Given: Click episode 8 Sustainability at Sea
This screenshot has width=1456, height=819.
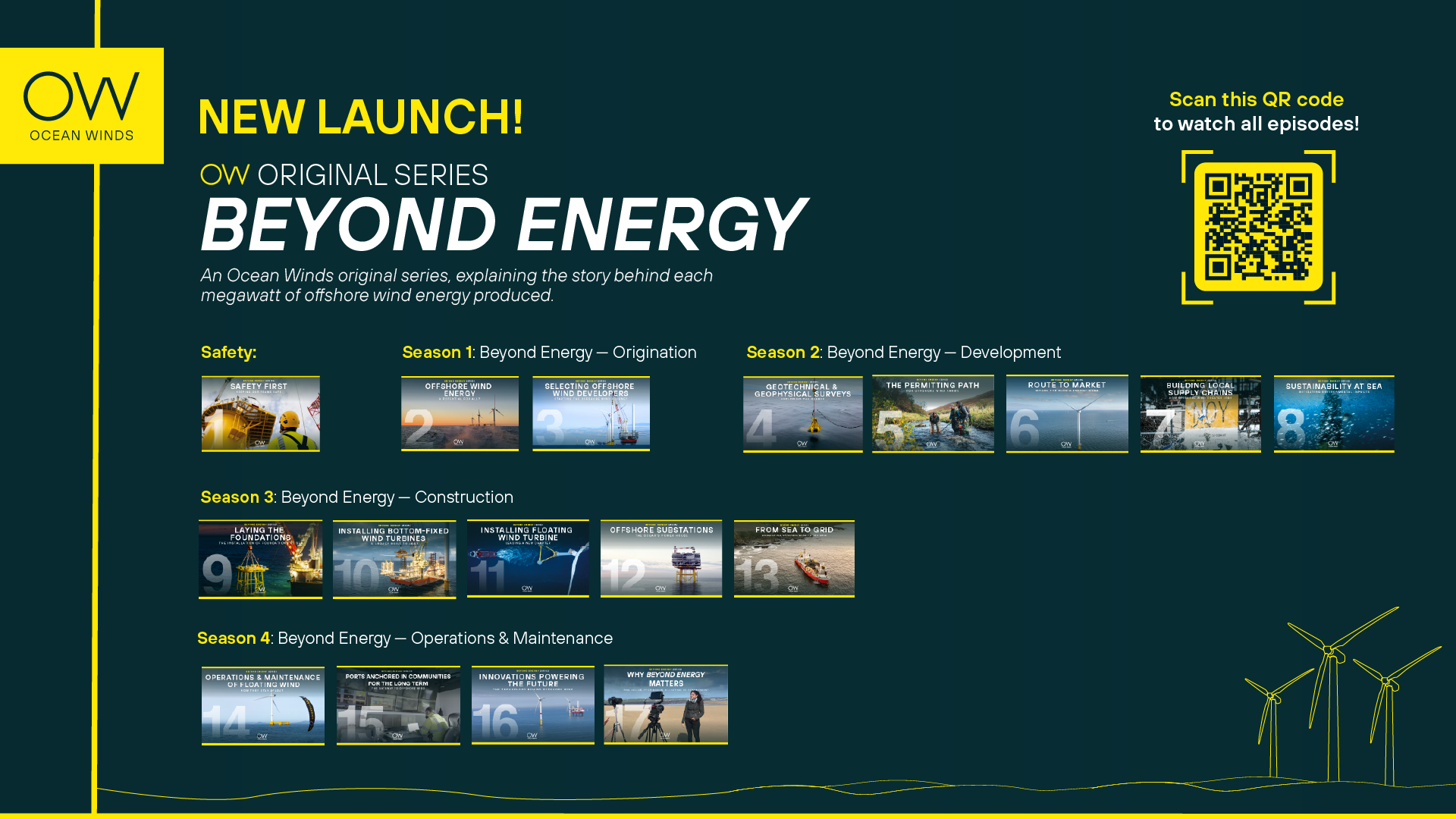Looking at the screenshot, I should 1334,413.
